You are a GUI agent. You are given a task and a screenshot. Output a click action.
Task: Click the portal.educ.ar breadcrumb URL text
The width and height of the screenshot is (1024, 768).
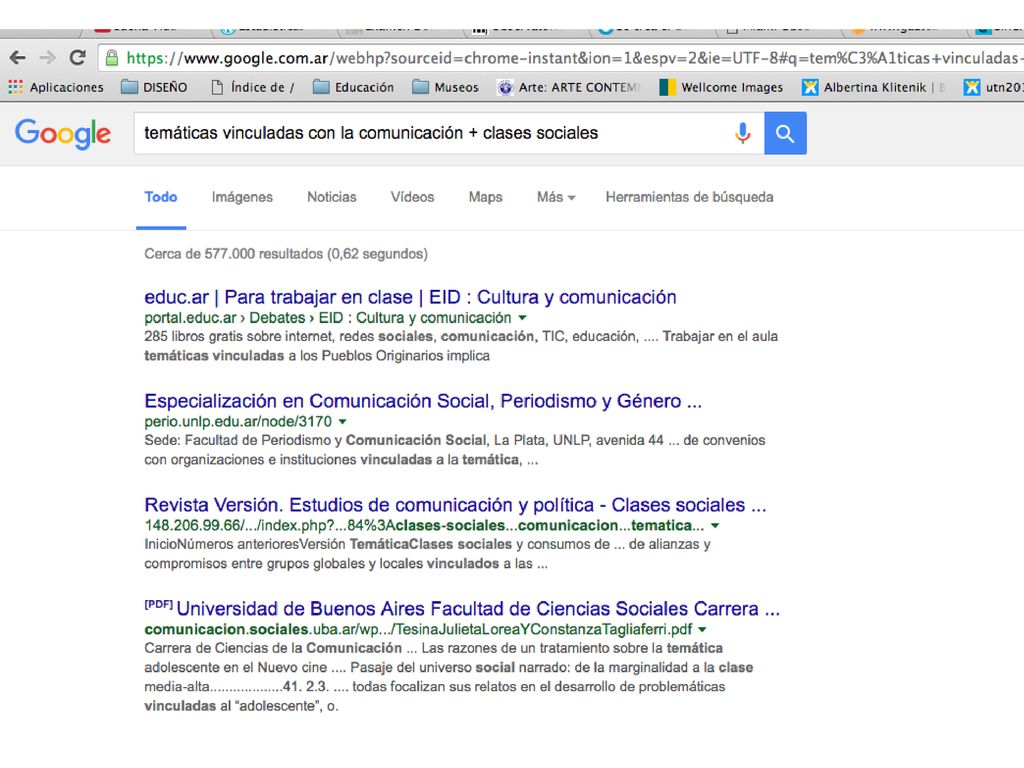[328, 318]
